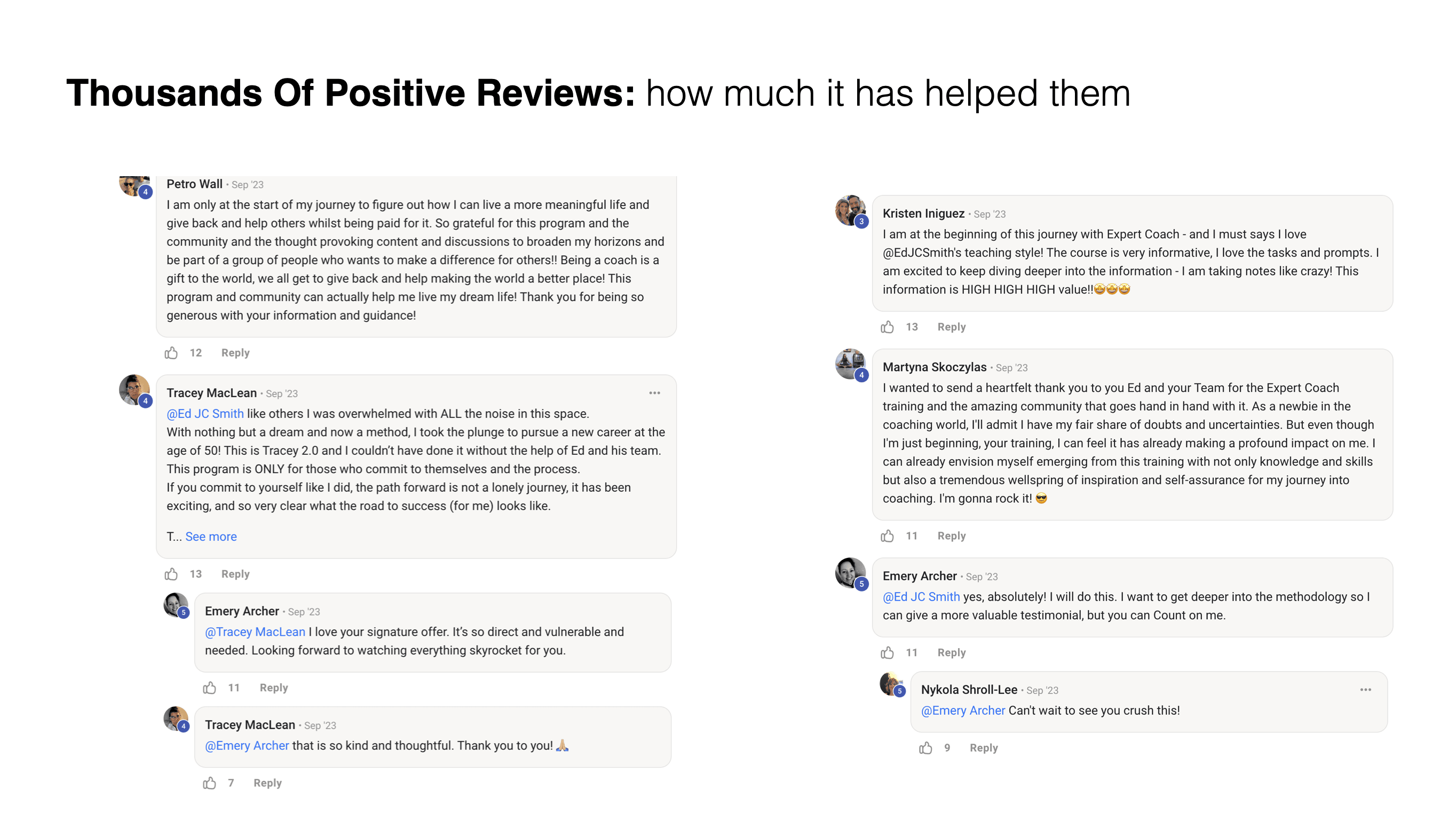Open Kristen Iniguez's profile picture

point(850,210)
